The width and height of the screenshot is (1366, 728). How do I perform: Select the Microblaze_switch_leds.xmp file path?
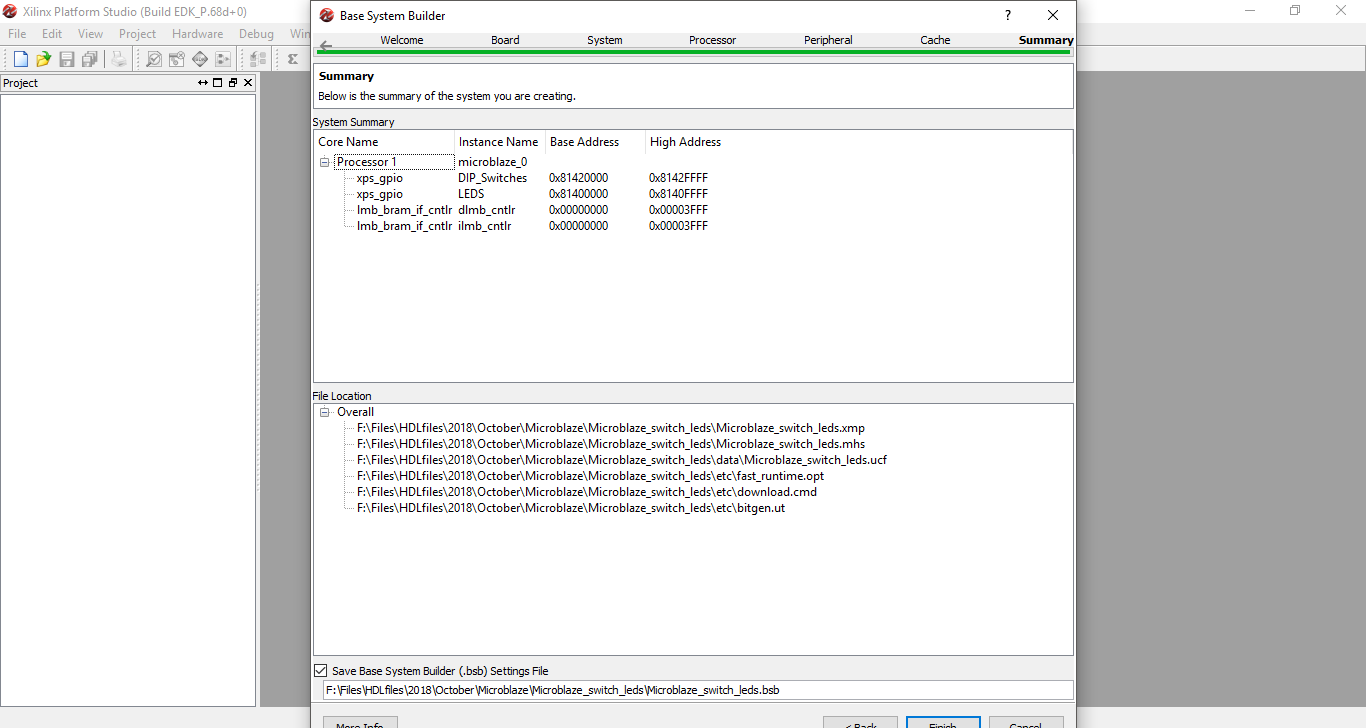[x=611, y=428]
